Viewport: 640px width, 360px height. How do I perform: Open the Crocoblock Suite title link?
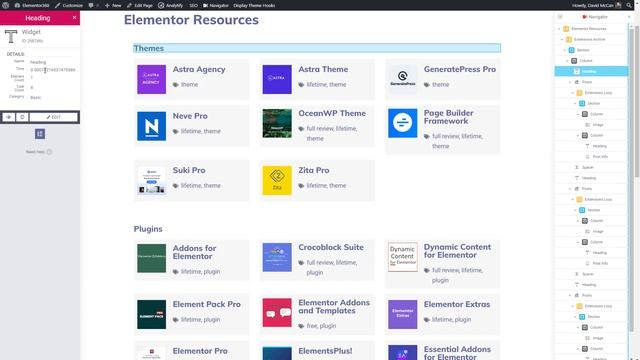click(x=331, y=247)
